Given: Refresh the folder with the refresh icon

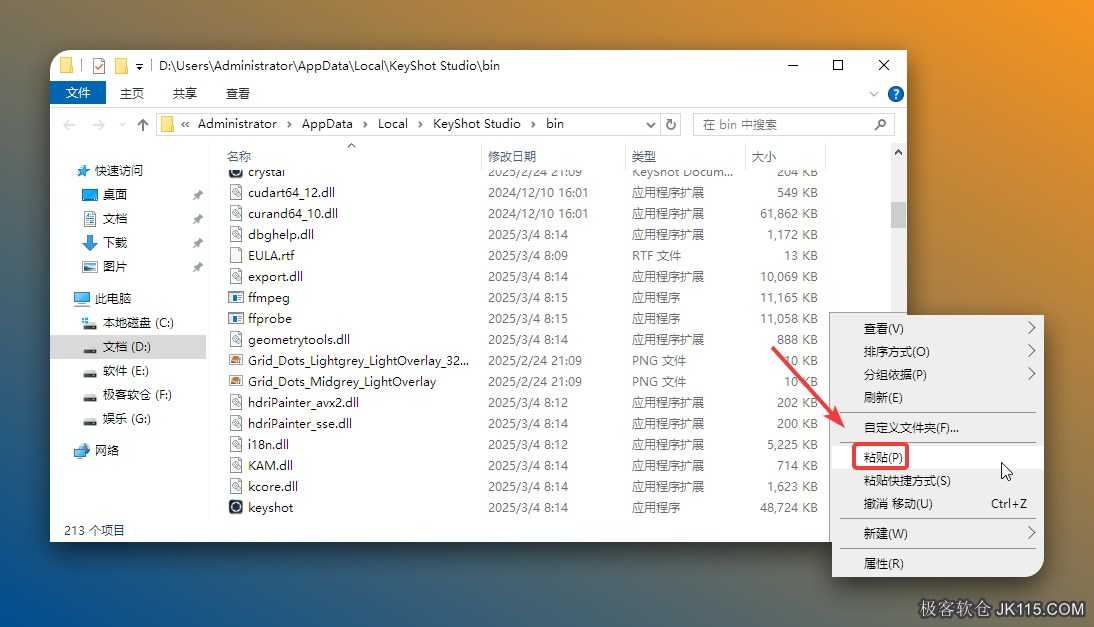Looking at the screenshot, I should (670, 124).
